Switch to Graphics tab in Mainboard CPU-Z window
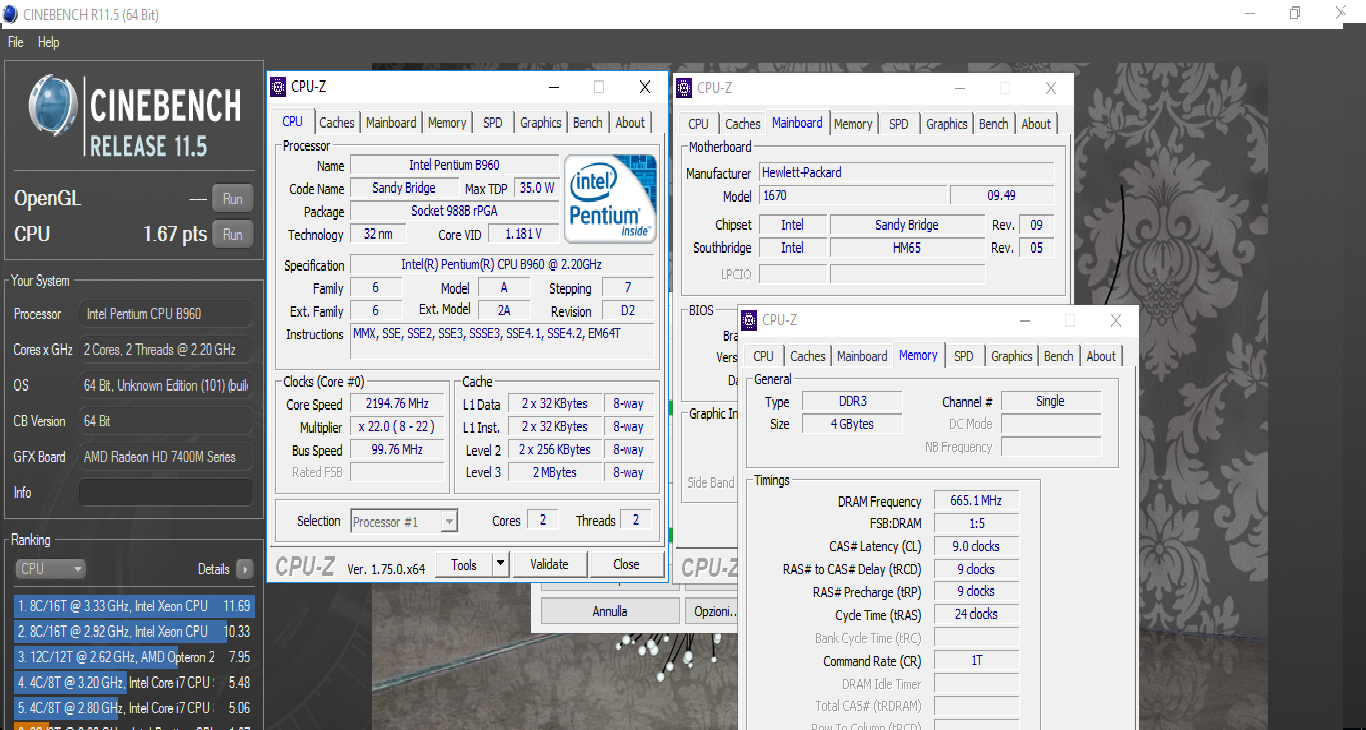Viewport: 1366px width, 730px height. point(947,124)
